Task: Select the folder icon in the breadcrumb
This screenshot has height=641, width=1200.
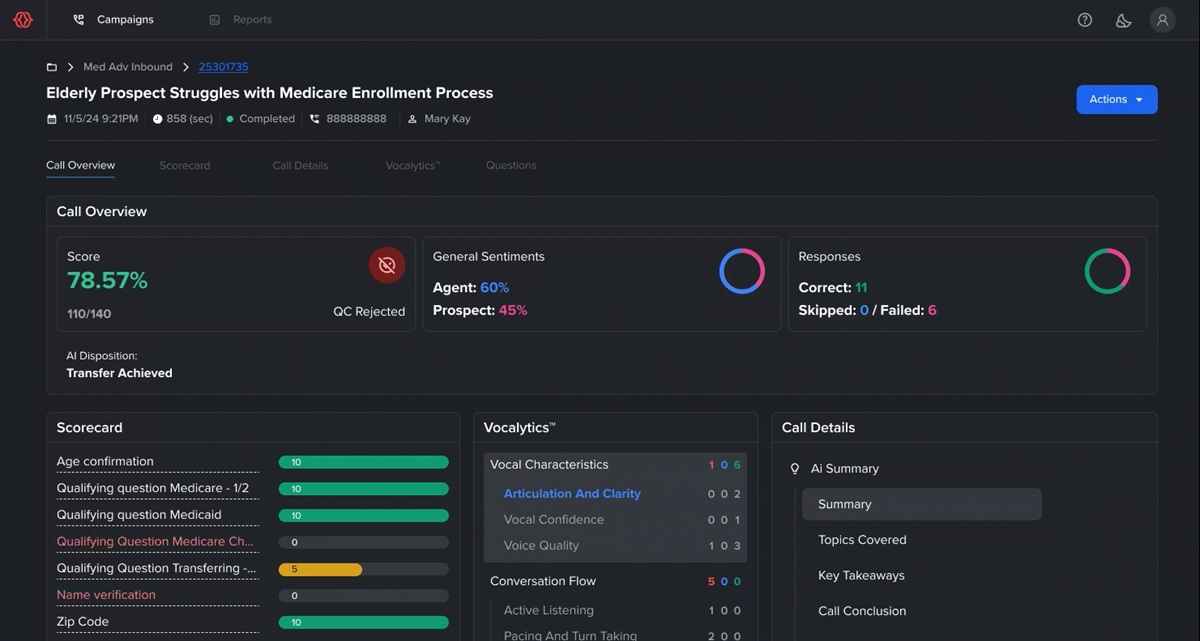Action: pos(51,66)
